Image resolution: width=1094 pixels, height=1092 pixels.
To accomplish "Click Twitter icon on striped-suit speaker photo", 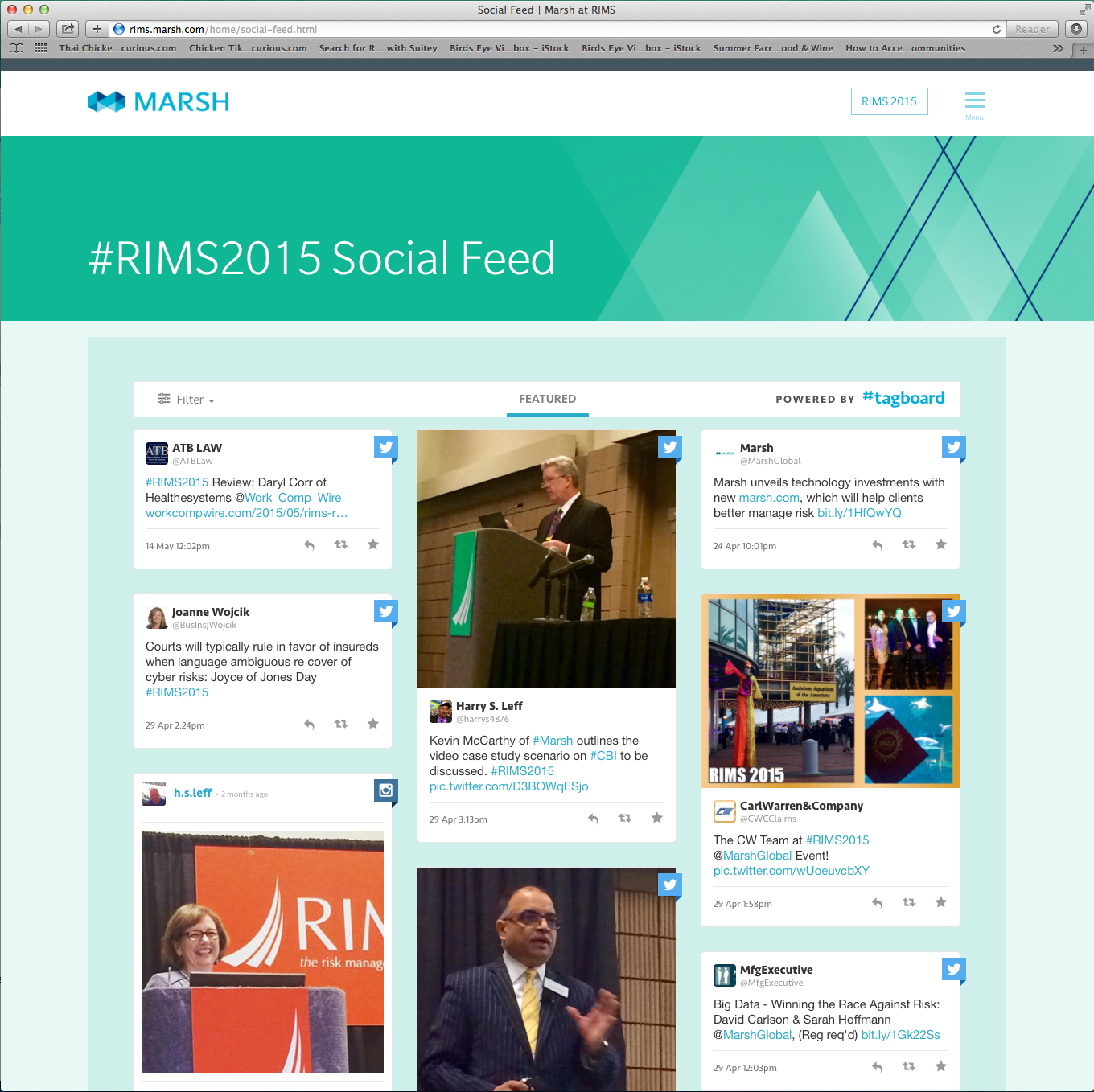I will 670,885.
